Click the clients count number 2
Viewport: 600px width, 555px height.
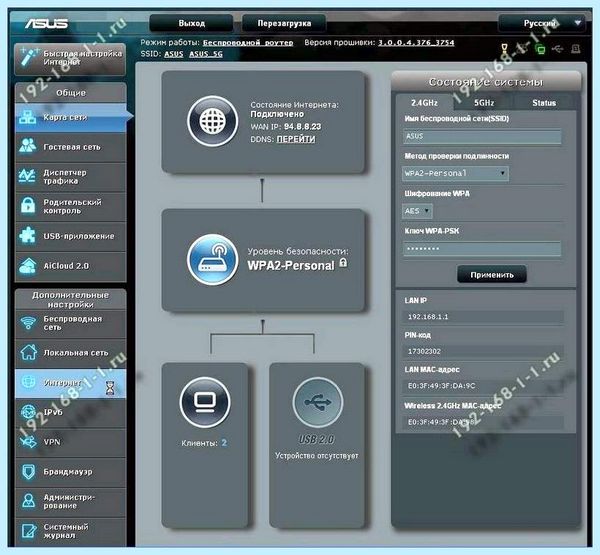224,443
